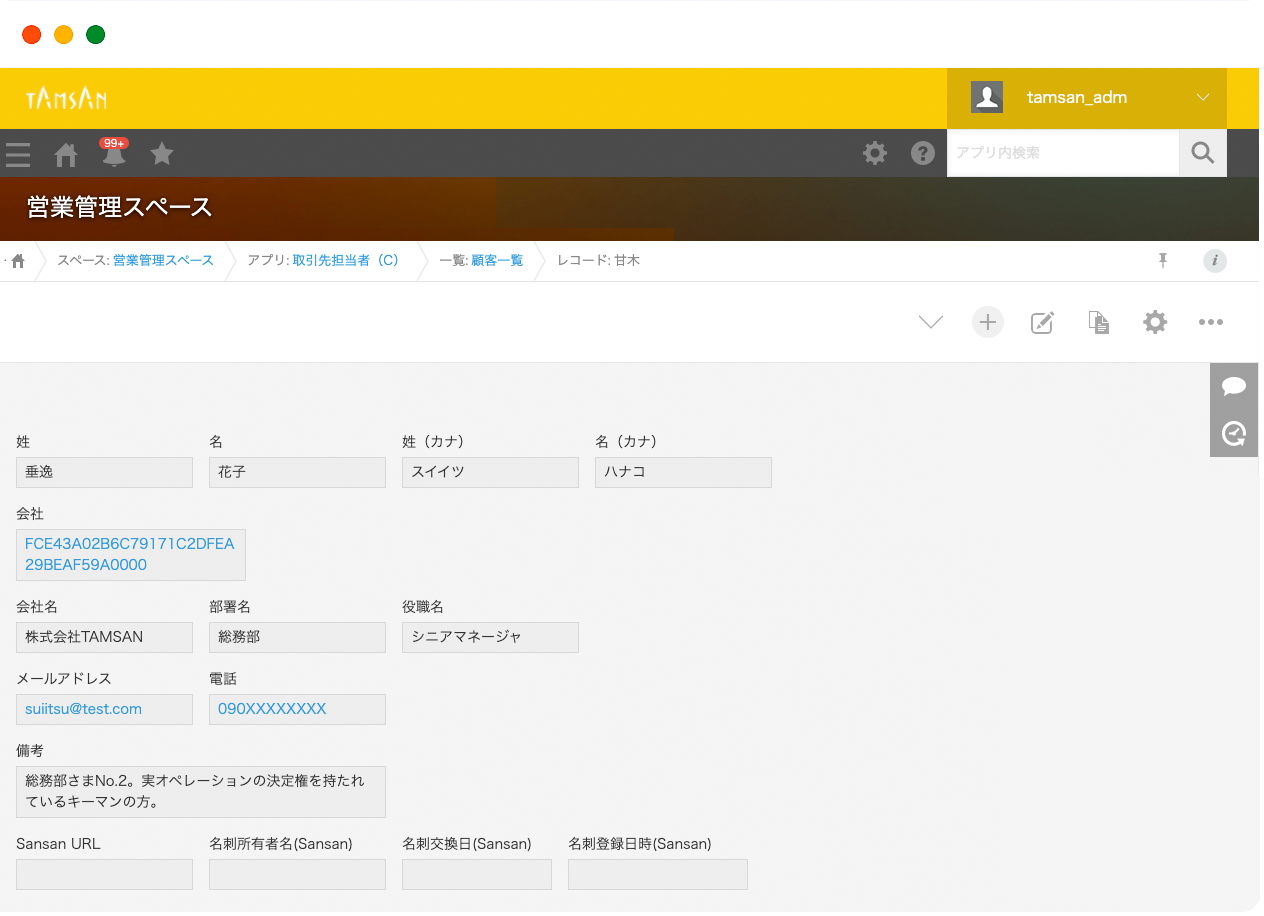This screenshot has width=1264, height=916.
Task: Expand the tamsan_adm user dropdown
Action: click(x=1202, y=98)
